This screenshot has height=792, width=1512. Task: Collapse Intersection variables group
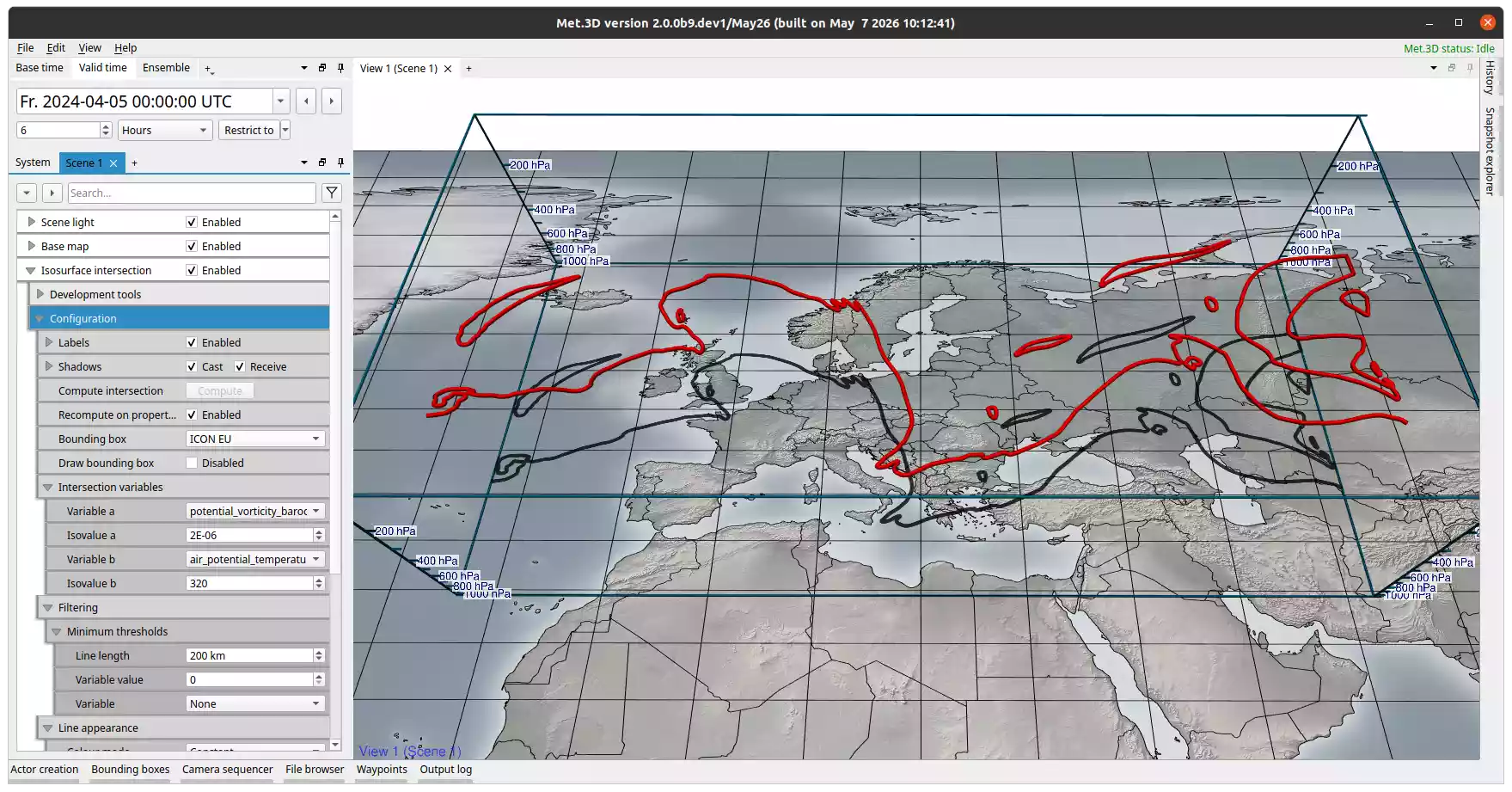[x=48, y=487]
